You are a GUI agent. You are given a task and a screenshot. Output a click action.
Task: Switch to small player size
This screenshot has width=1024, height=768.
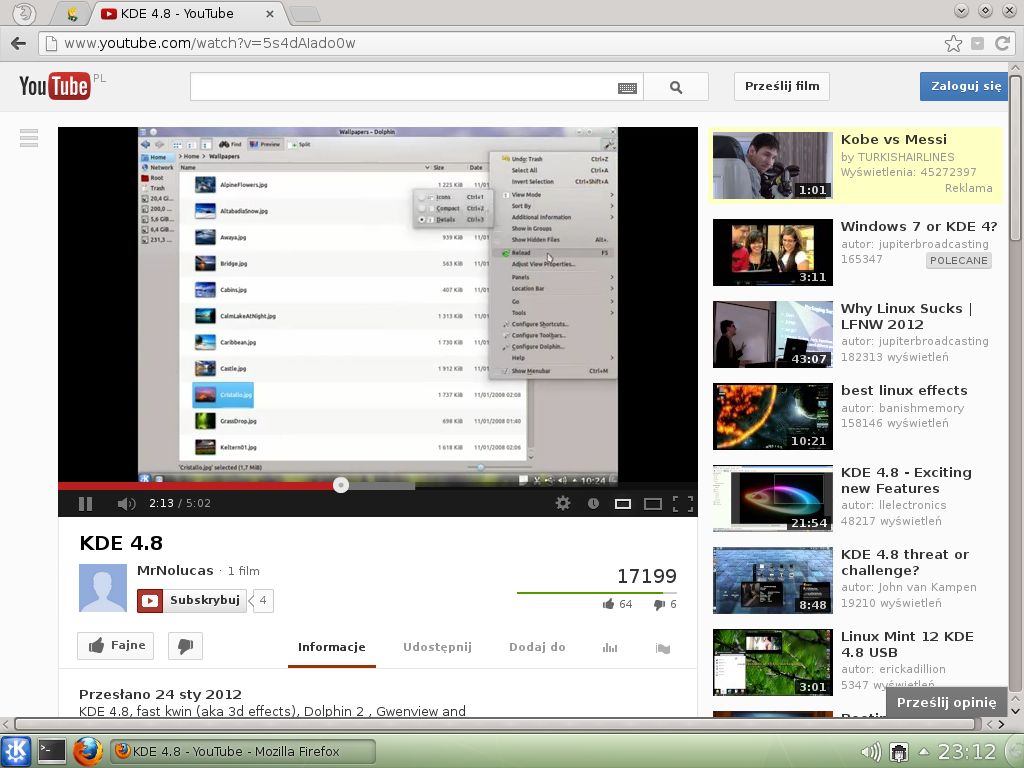click(x=623, y=504)
